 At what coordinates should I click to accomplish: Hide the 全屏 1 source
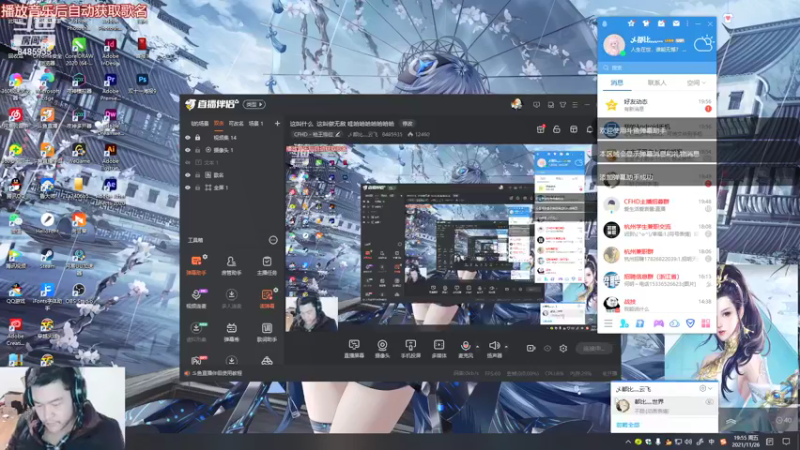tap(188, 188)
